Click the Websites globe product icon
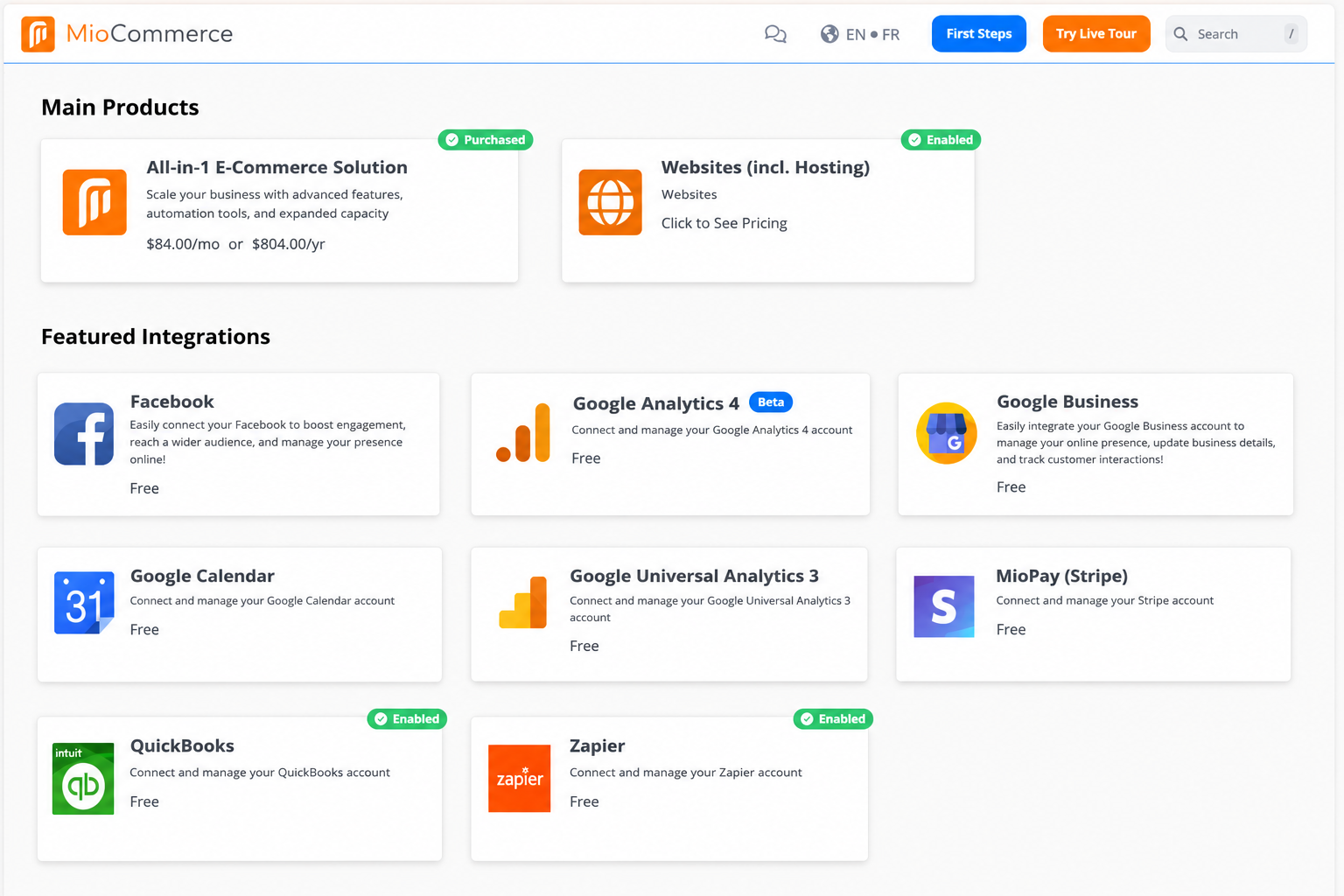This screenshot has width=1344, height=896. (610, 202)
